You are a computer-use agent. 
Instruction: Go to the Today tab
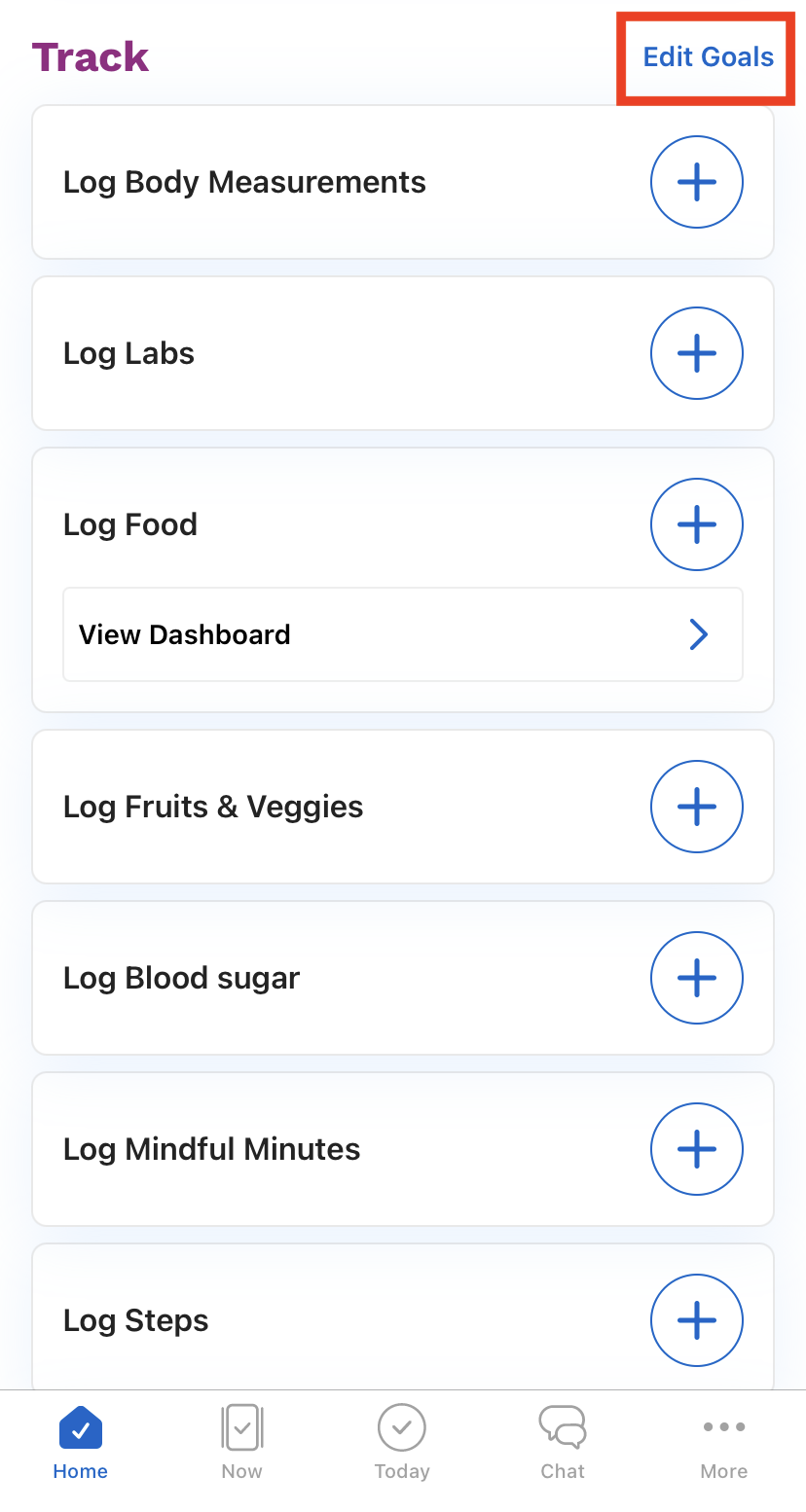click(x=402, y=1443)
